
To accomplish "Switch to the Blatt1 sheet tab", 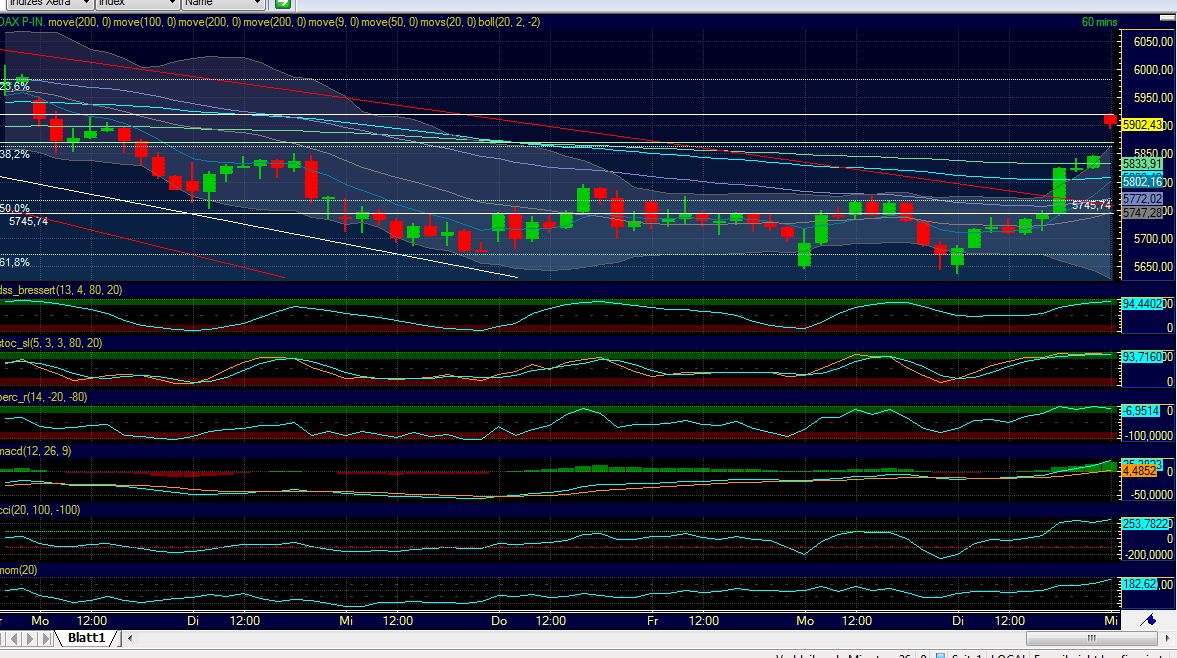I will point(87,637).
